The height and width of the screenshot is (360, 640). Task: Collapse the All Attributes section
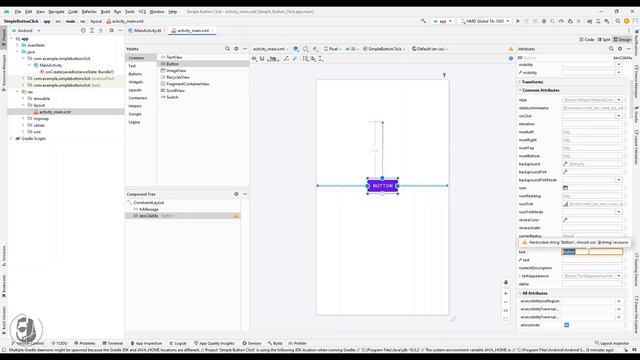[x=520, y=293]
